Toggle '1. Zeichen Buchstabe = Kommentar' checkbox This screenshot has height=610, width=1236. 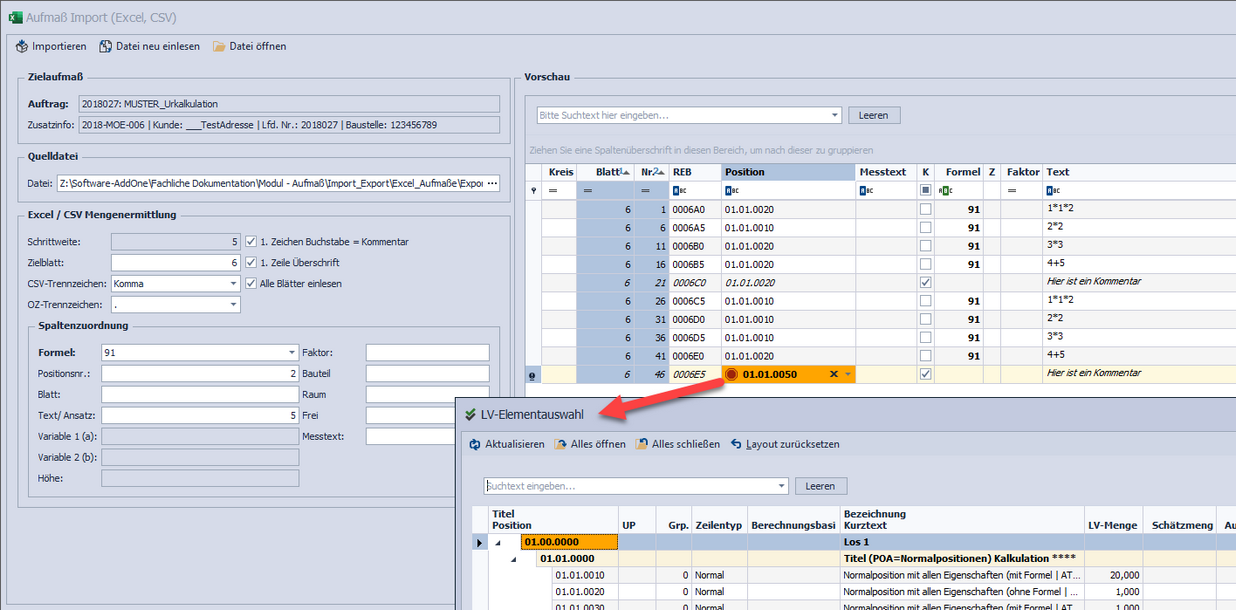(x=251, y=242)
